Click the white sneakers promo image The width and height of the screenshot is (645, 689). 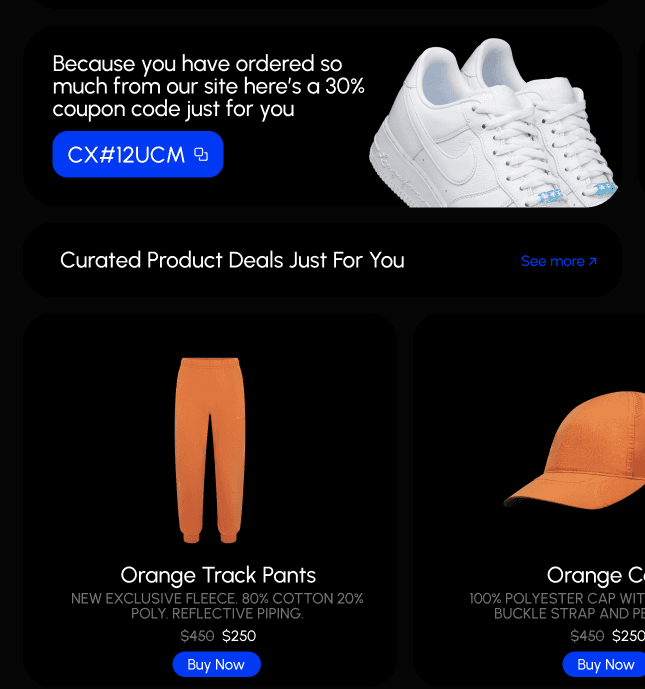(493, 123)
